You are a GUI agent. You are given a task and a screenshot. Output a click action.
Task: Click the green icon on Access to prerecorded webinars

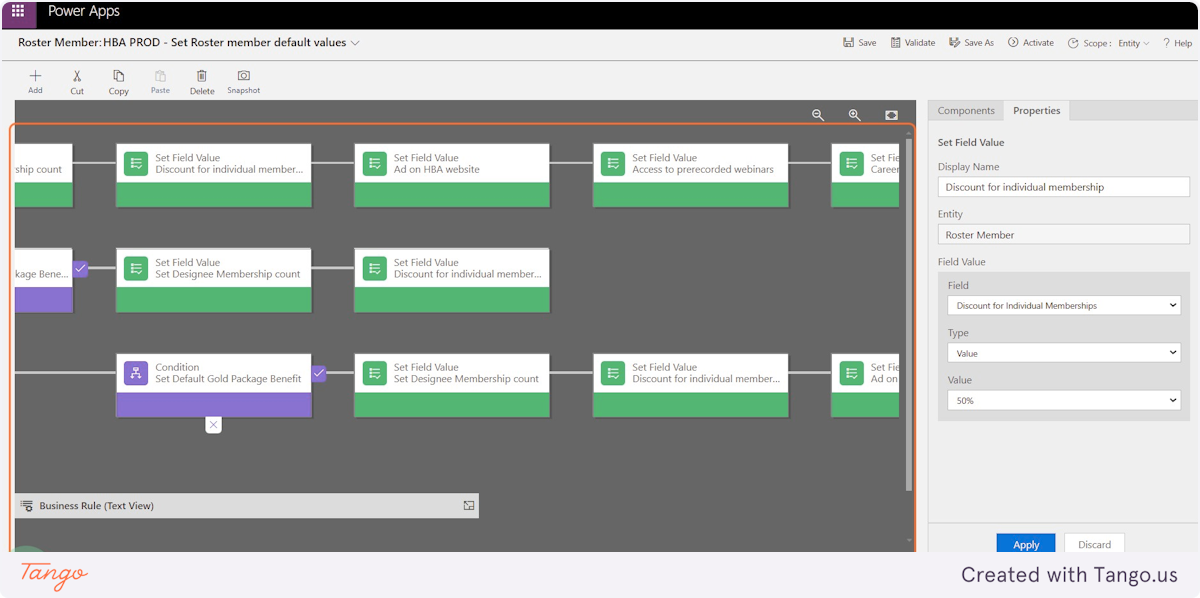[x=613, y=163]
